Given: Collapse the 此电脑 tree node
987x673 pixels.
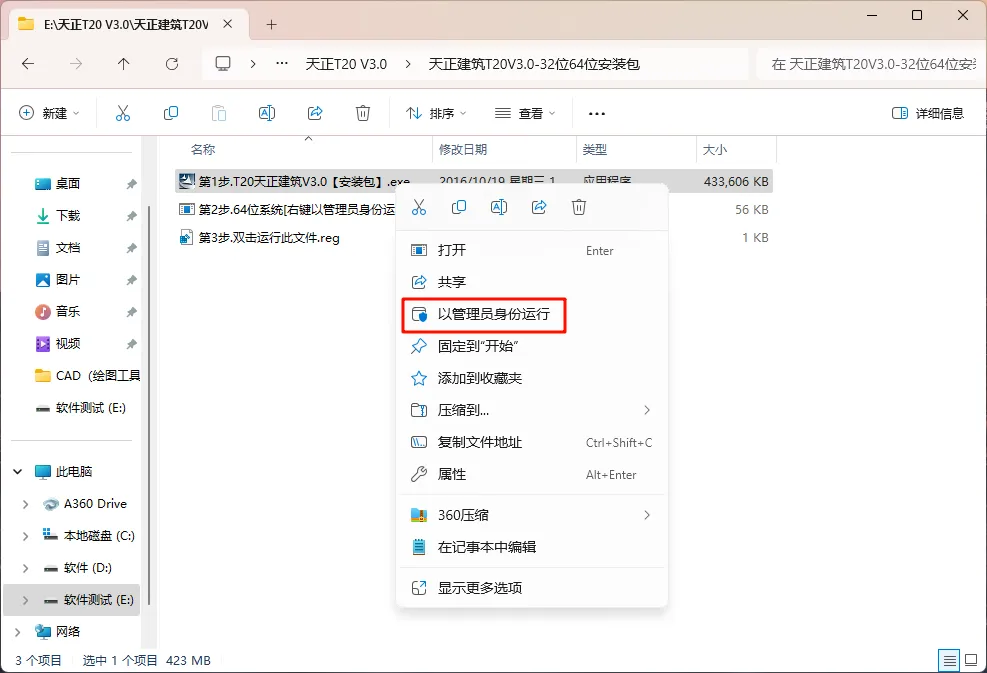Looking at the screenshot, I should [x=18, y=472].
